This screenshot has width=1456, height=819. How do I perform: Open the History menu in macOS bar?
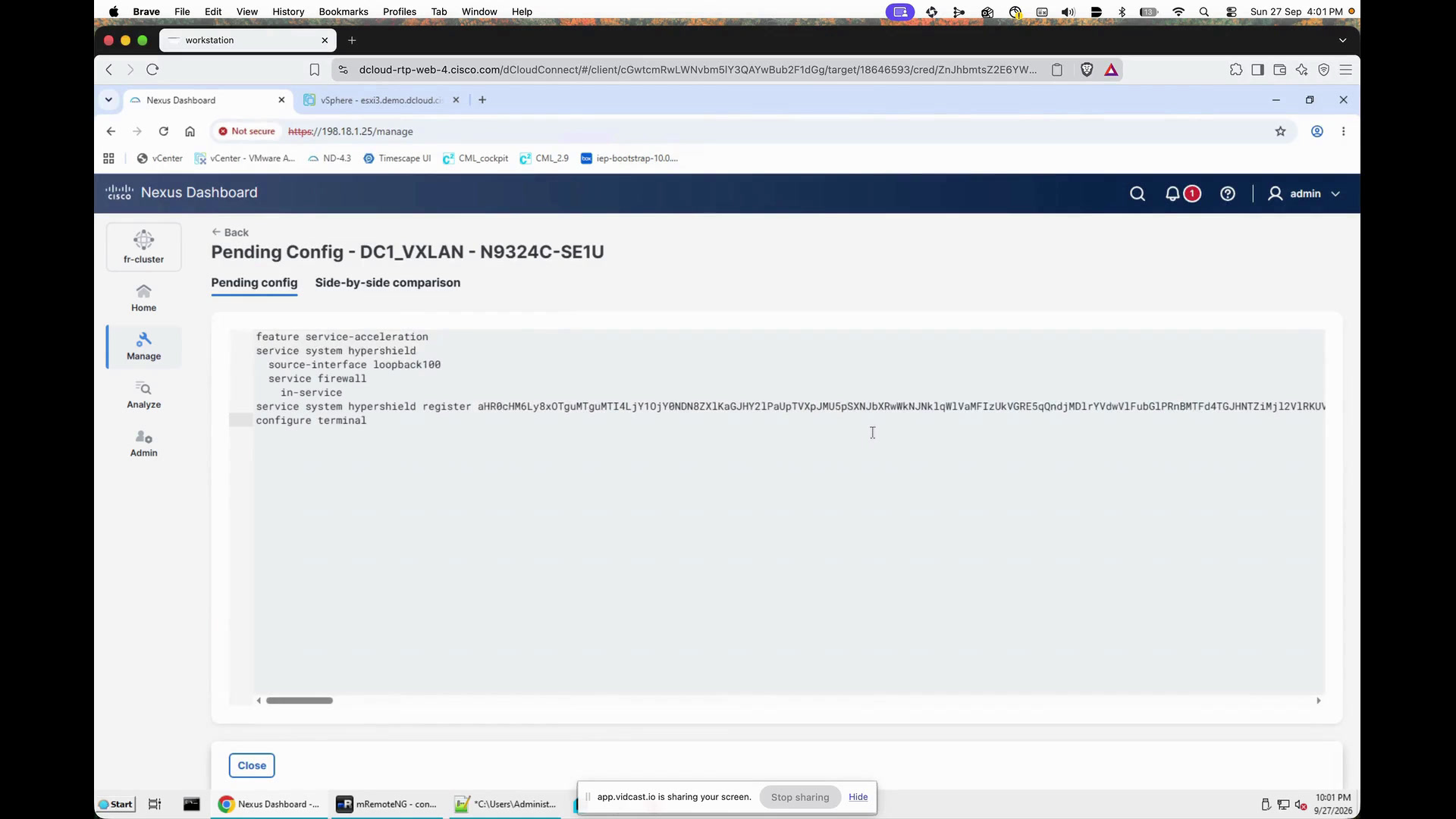tap(288, 11)
